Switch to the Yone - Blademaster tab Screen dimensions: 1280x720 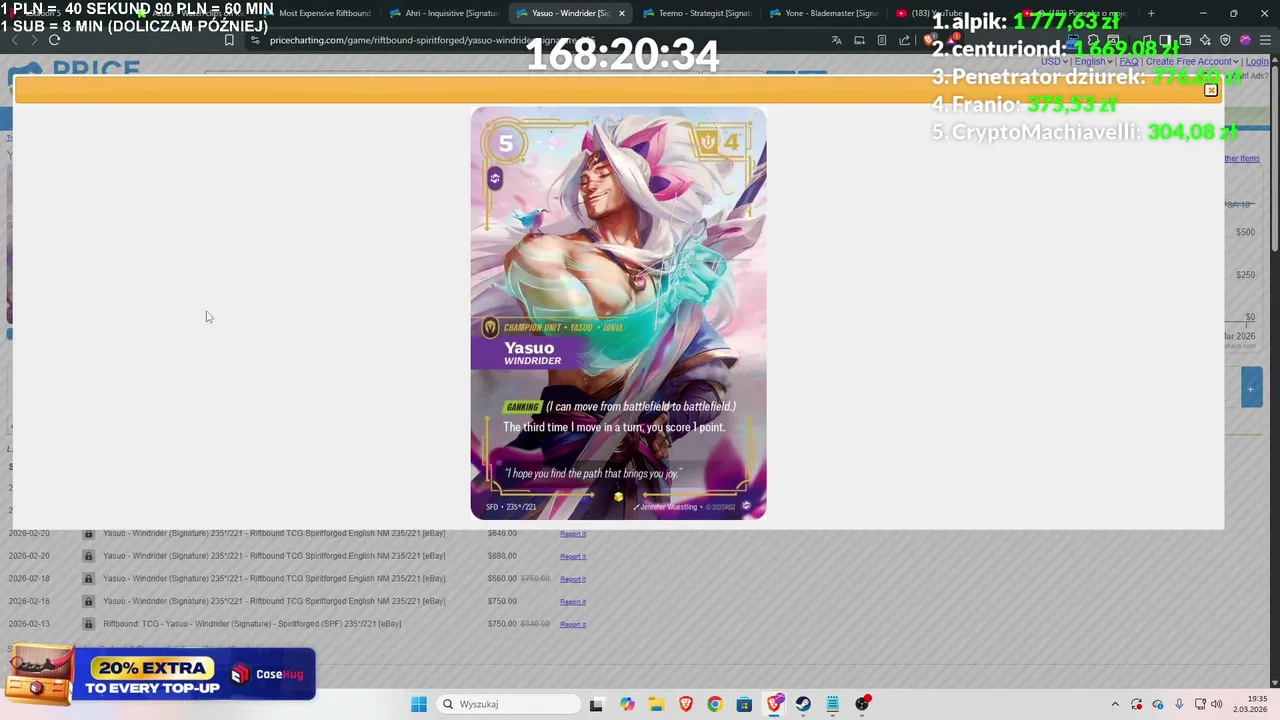823,13
